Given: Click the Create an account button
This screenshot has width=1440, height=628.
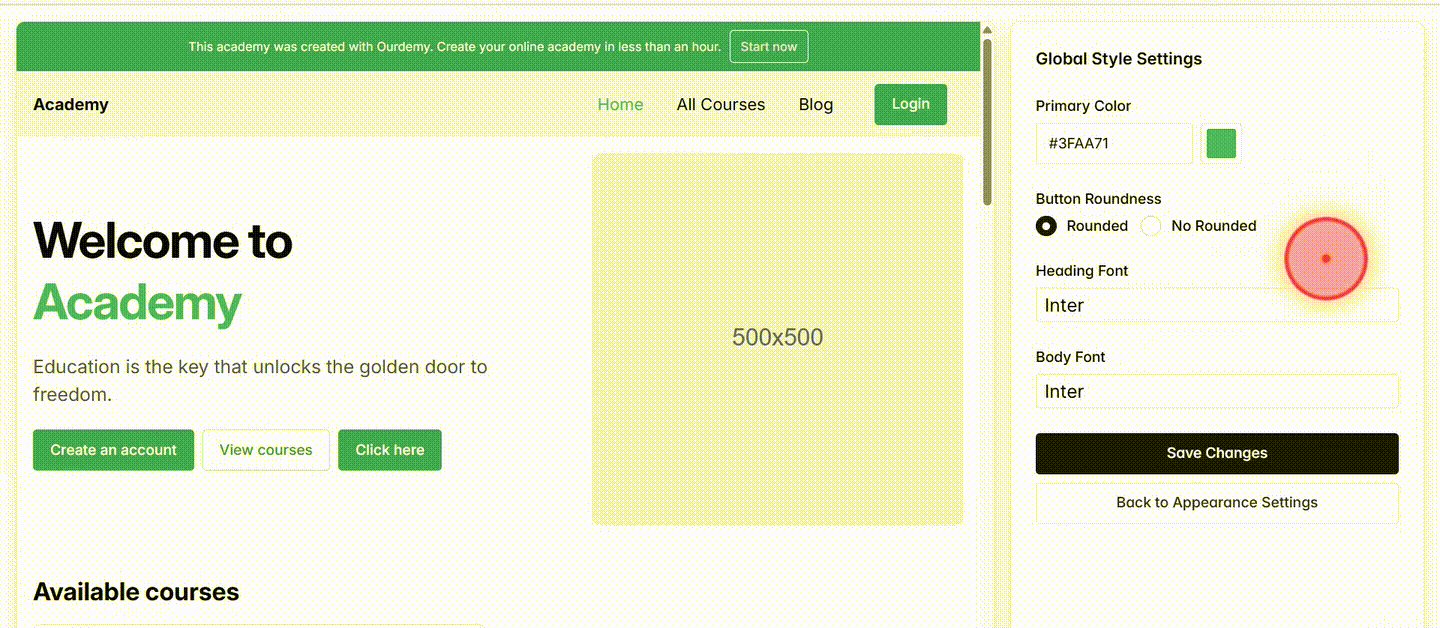Looking at the screenshot, I should pyautogui.click(x=113, y=450).
